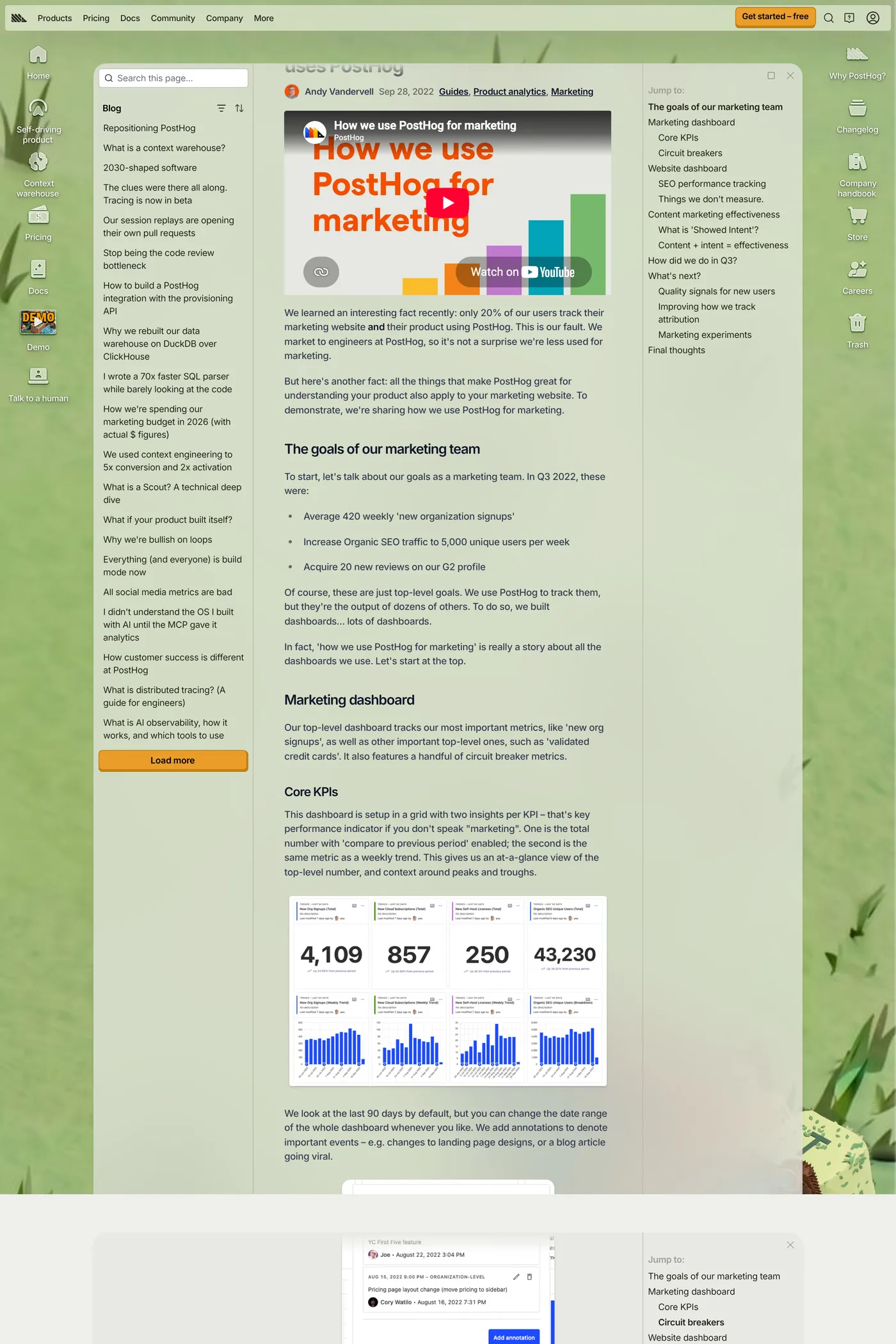Open the Talk to a human icon
The image size is (896, 1344).
pos(38,385)
